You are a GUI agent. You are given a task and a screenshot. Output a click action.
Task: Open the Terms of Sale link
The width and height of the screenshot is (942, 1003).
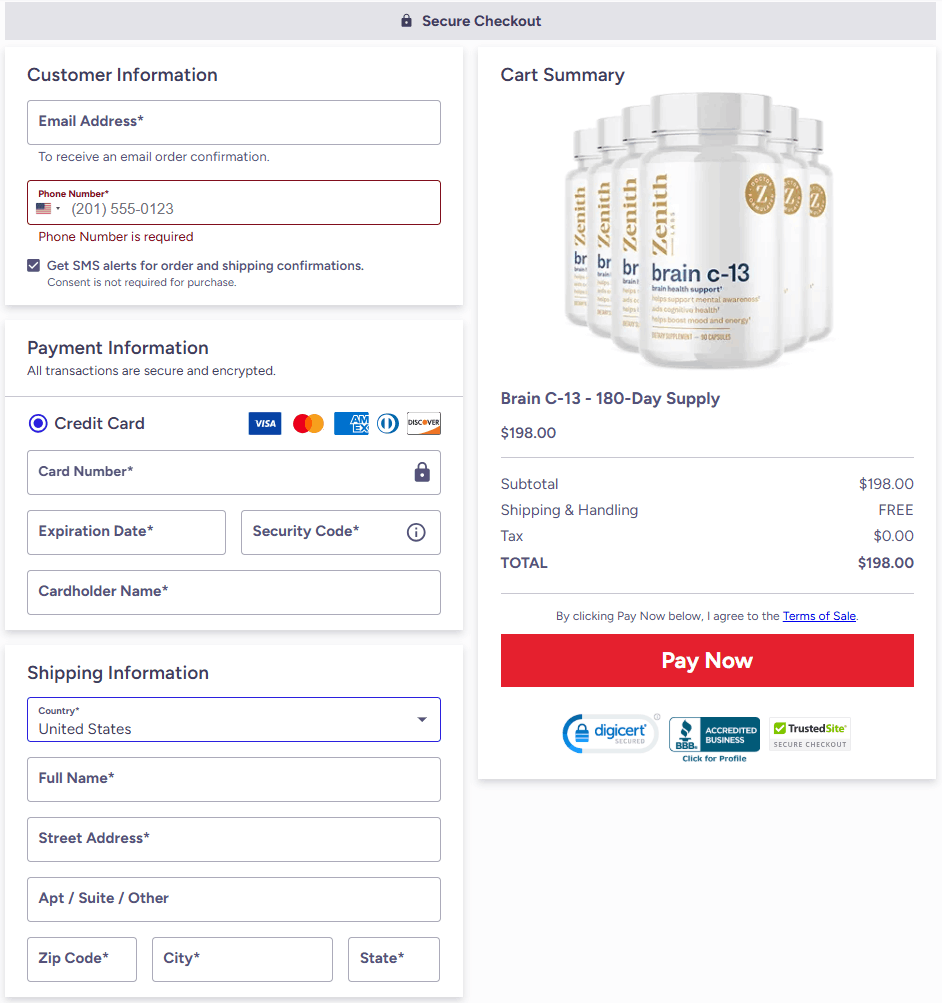(819, 616)
